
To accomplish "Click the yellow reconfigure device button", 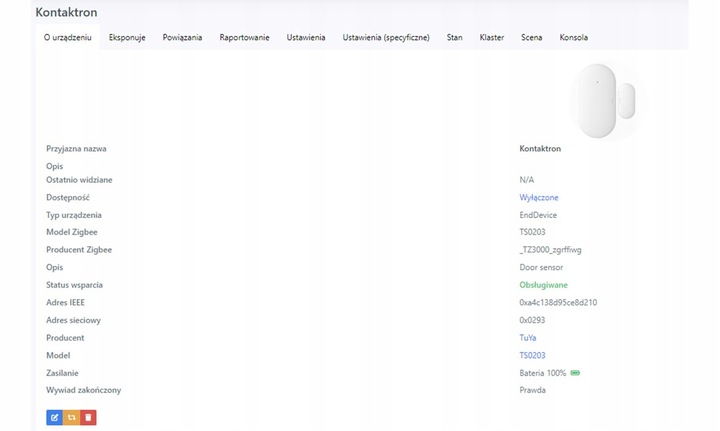I will tap(71, 417).
